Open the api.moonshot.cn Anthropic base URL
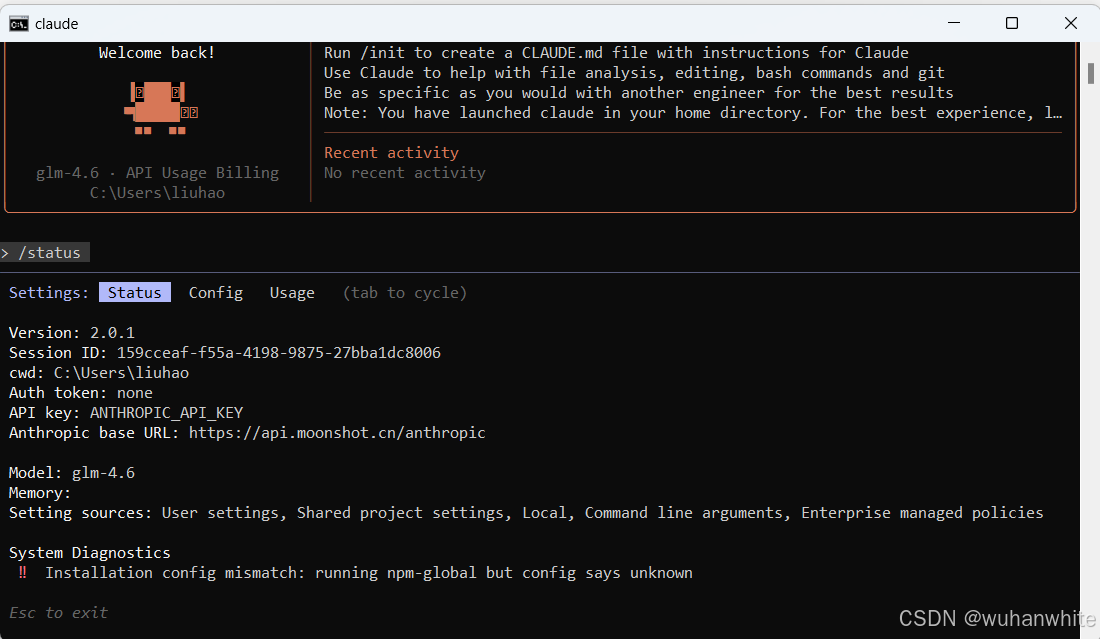Viewport: 1100px width, 639px height. pyautogui.click(x=337, y=432)
